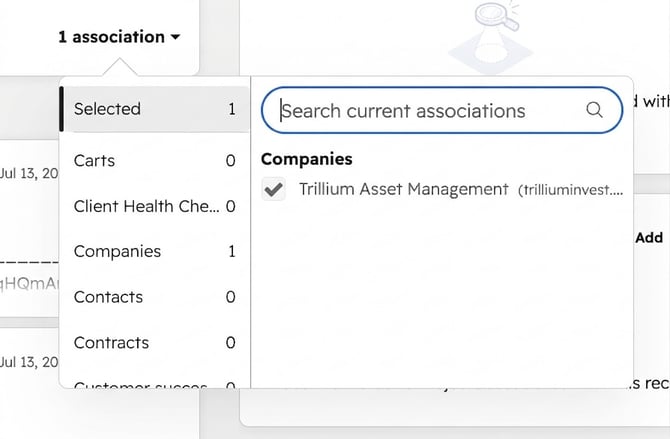Click the magnifying glass illustration at the top
This screenshot has height=439, width=670.
[x=497, y=16]
